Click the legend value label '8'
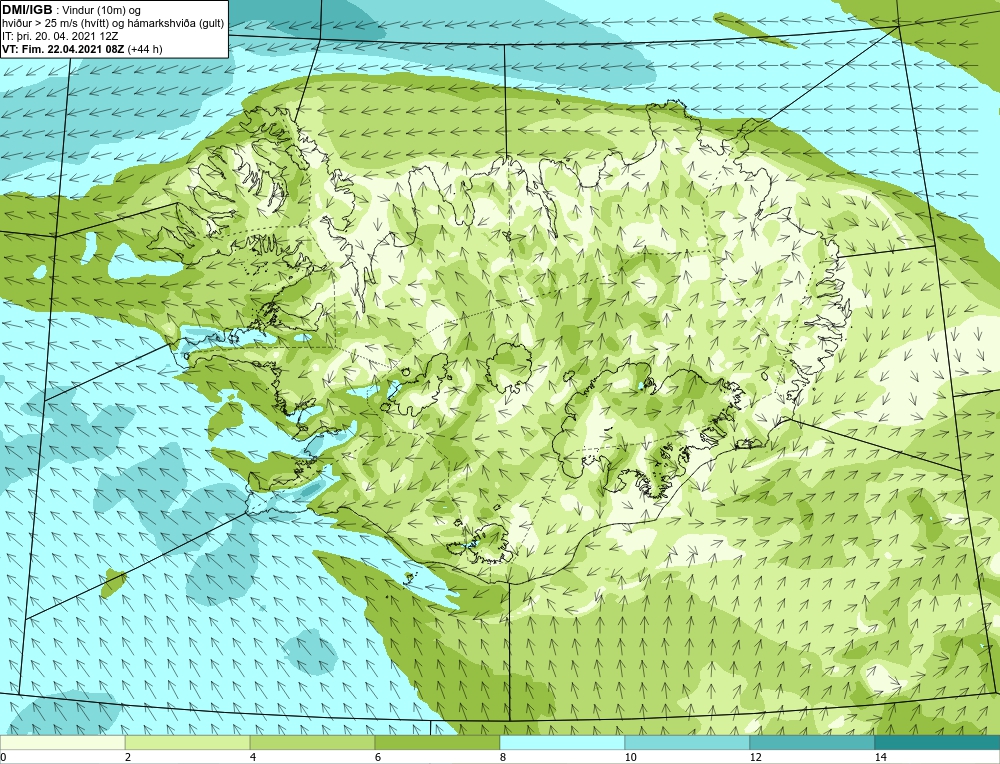This screenshot has height=764, width=1000. click(x=503, y=757)
